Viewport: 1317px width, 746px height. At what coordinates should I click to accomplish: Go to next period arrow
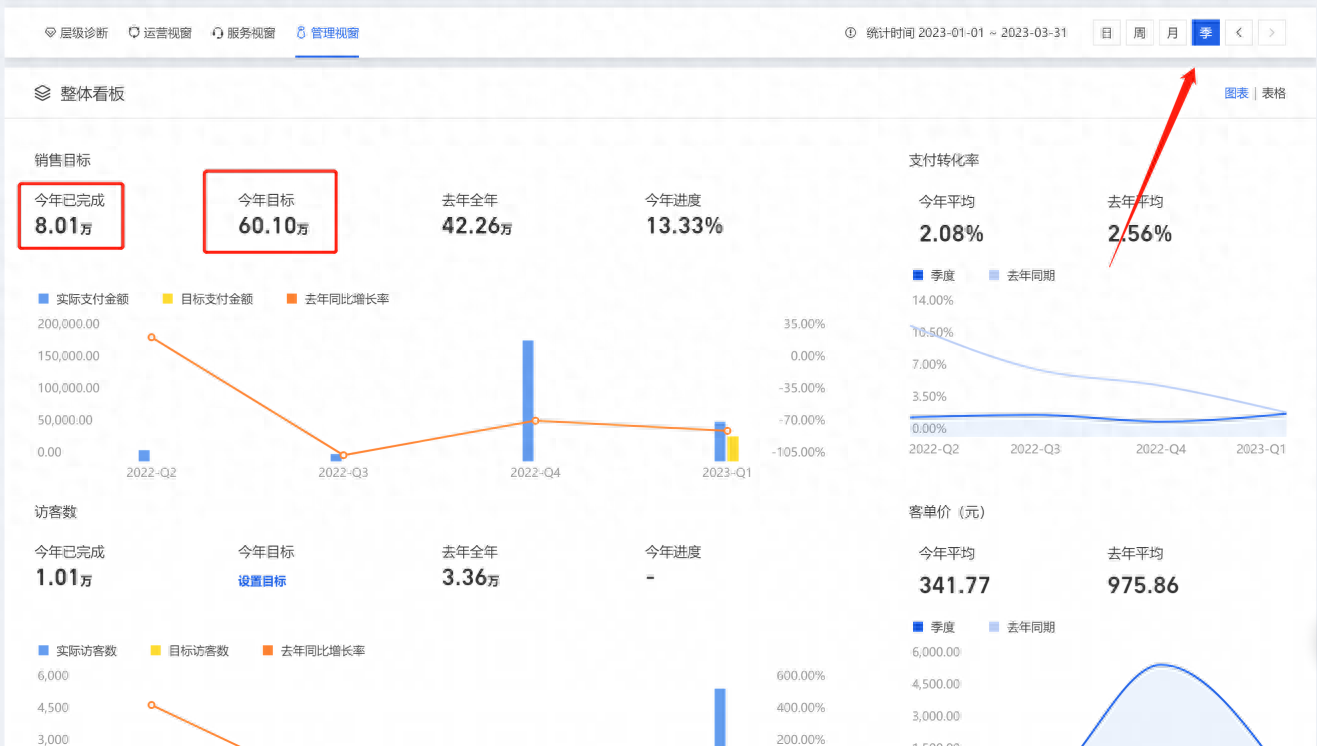tap(1272, 33)
